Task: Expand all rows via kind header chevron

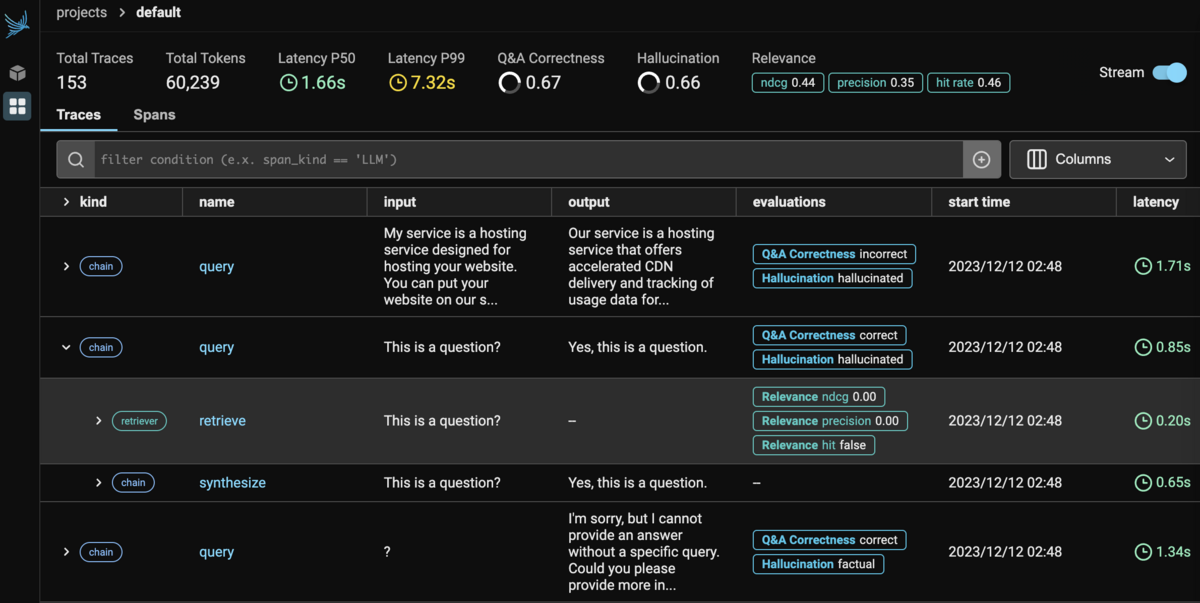Action: coord(66,202)
